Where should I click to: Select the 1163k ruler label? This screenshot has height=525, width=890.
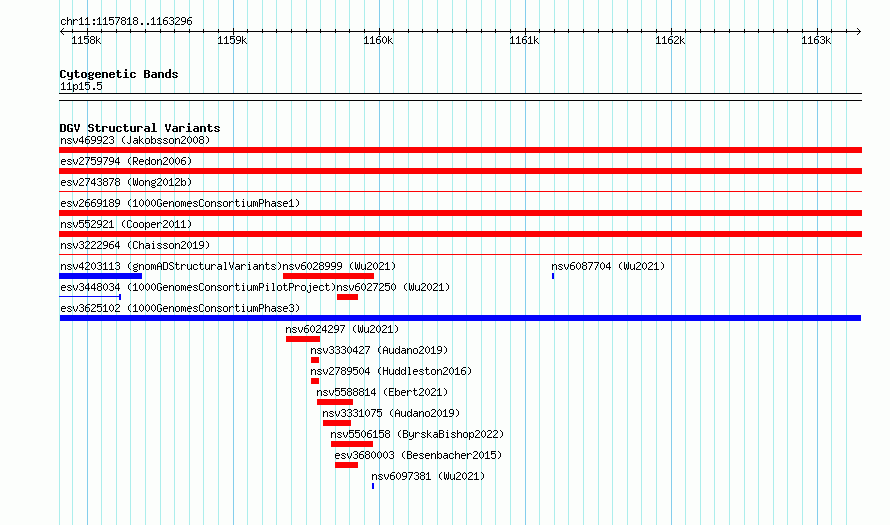click(816, 40)
